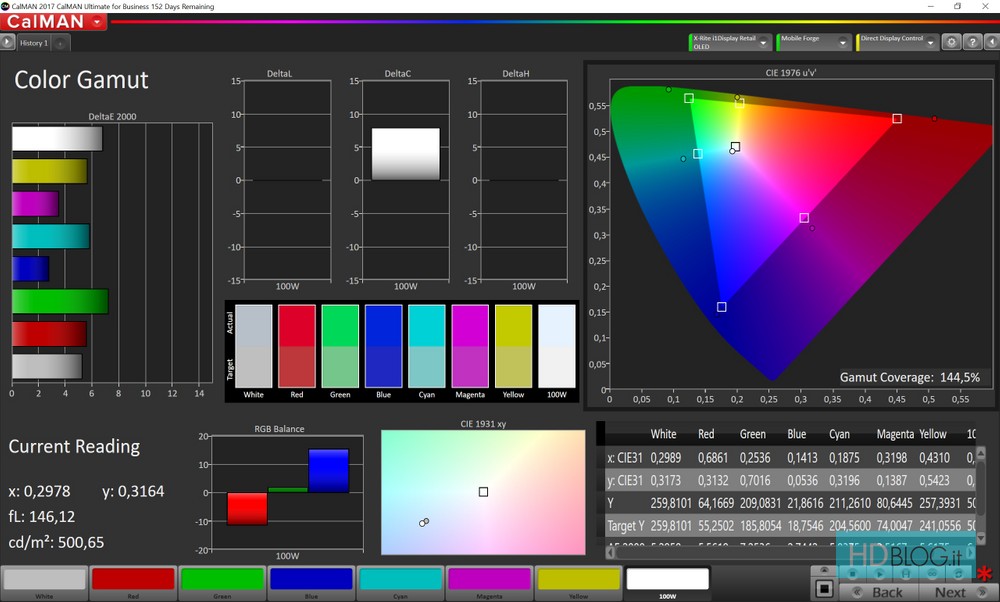Open the settings gear
1000x602 pixels.
pyautogui.click(x=951, y=42)
